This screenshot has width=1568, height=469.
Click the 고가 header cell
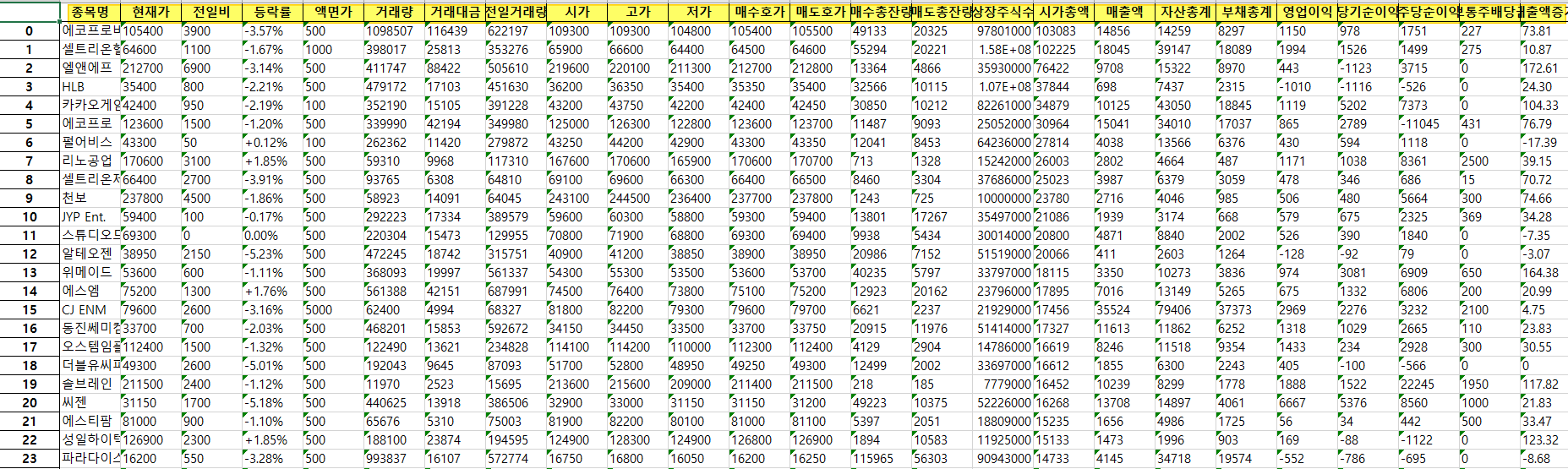pos(638,12)
